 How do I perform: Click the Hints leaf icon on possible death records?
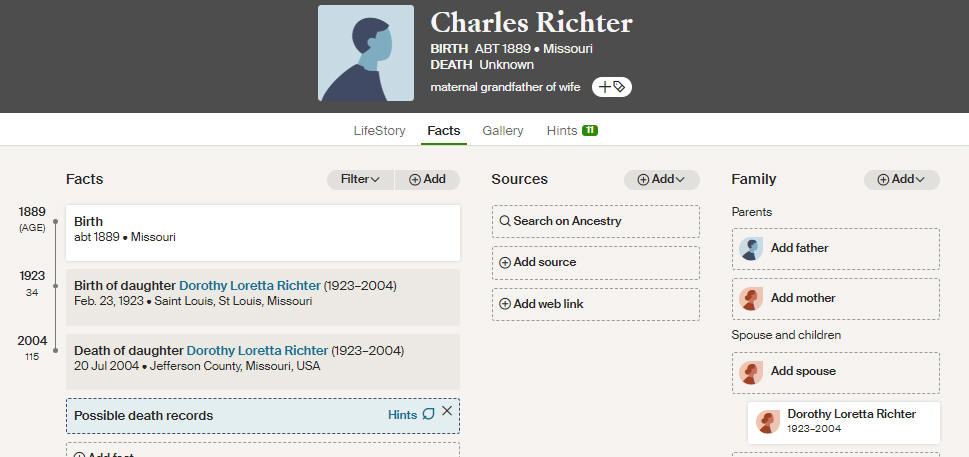coord(428,414)
